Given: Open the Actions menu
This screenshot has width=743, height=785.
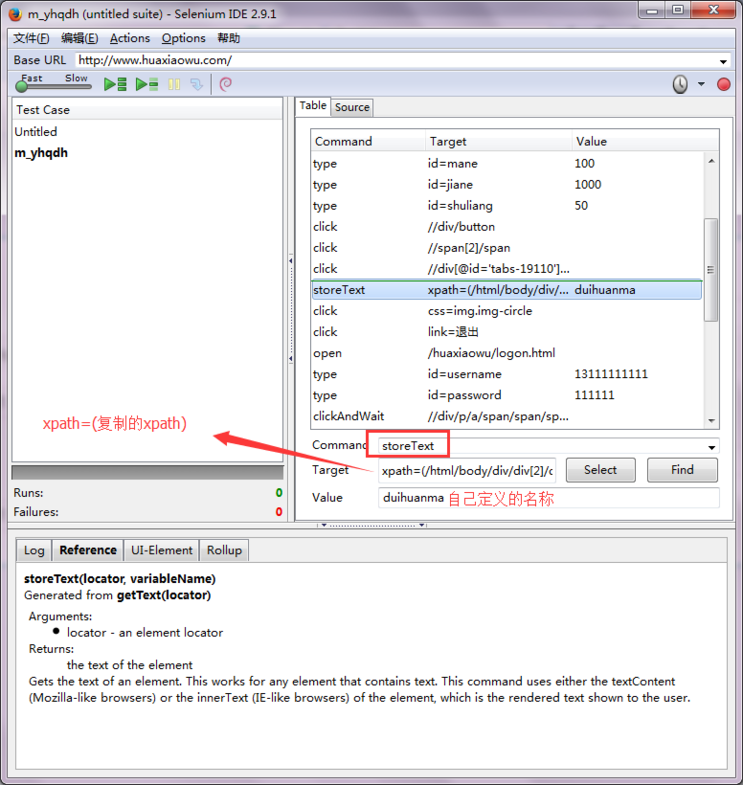Looking at the screenshot, I should [x=130, y=38].
